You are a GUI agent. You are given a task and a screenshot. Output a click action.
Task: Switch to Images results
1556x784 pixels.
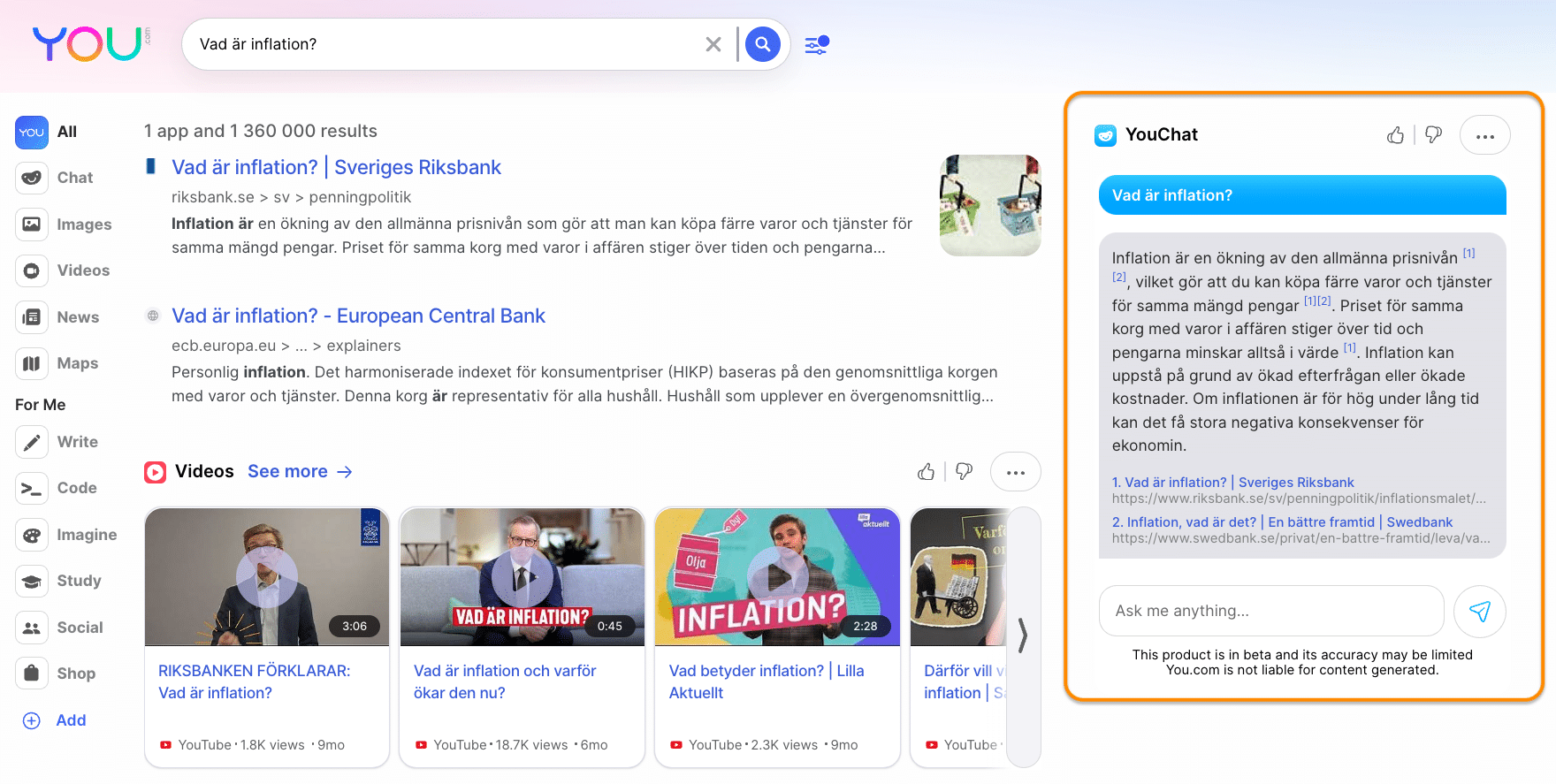point(64,225)
